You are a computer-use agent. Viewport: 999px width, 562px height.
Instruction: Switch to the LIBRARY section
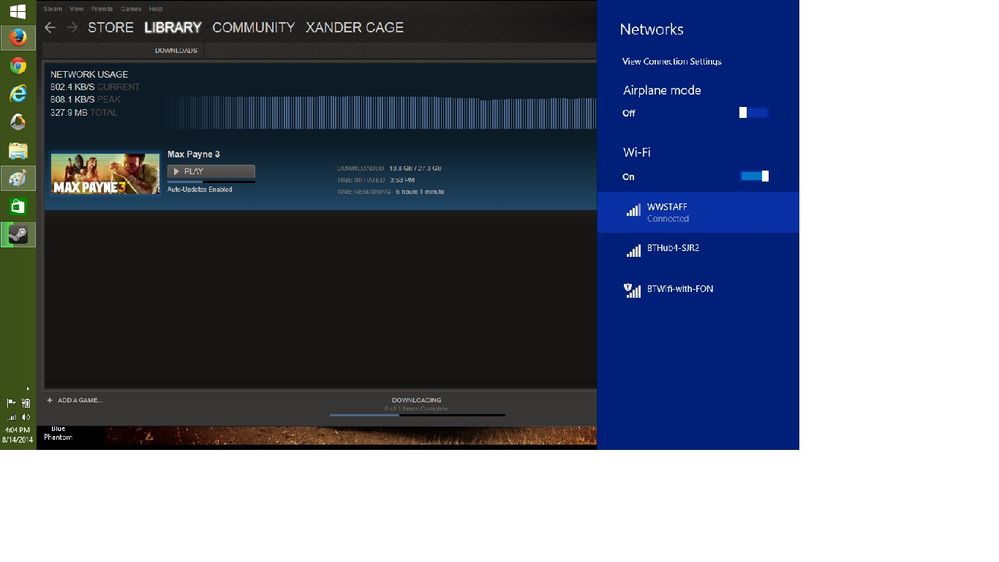[173, 27]
